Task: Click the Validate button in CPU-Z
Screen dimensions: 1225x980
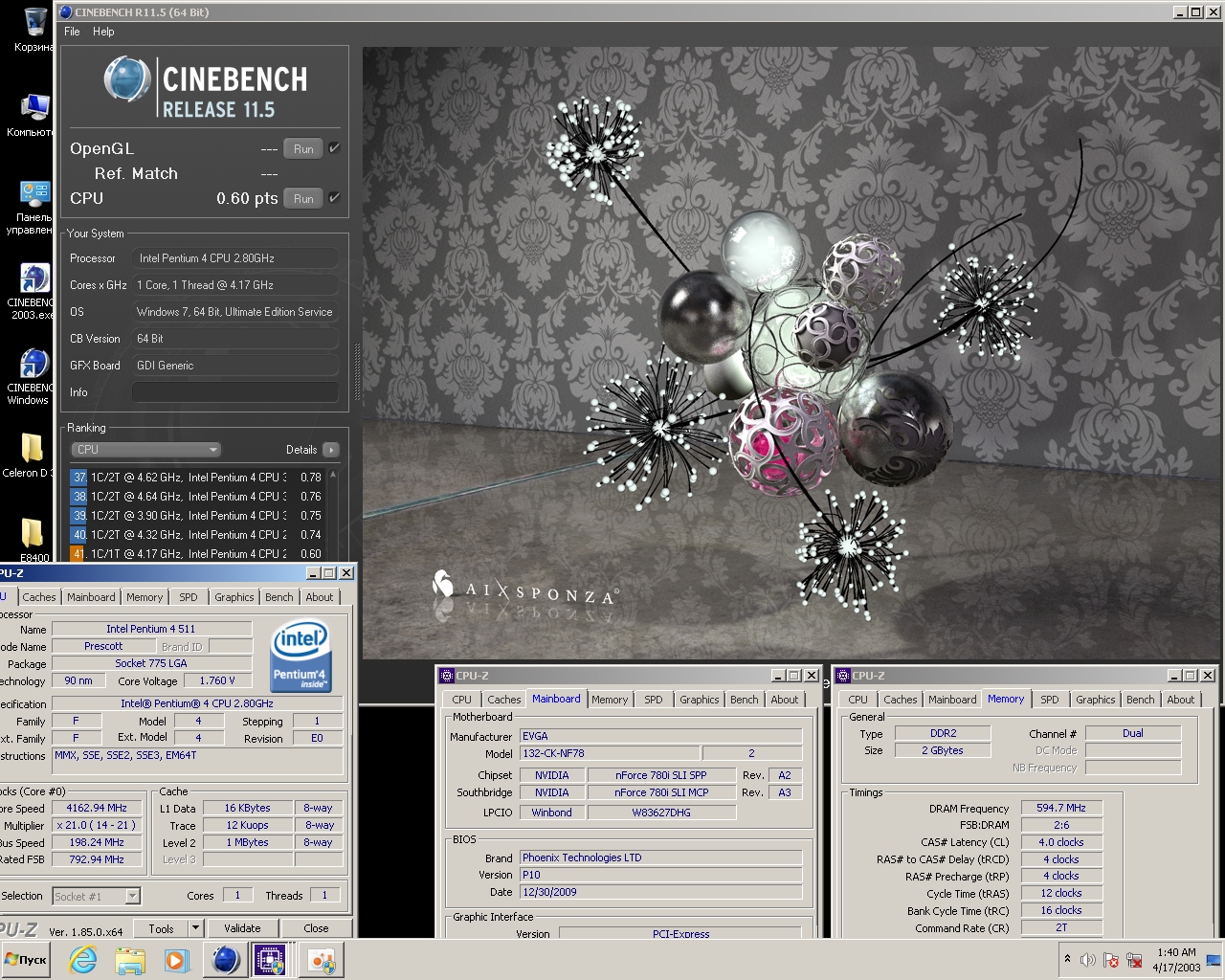Action: tap(242, 928)
